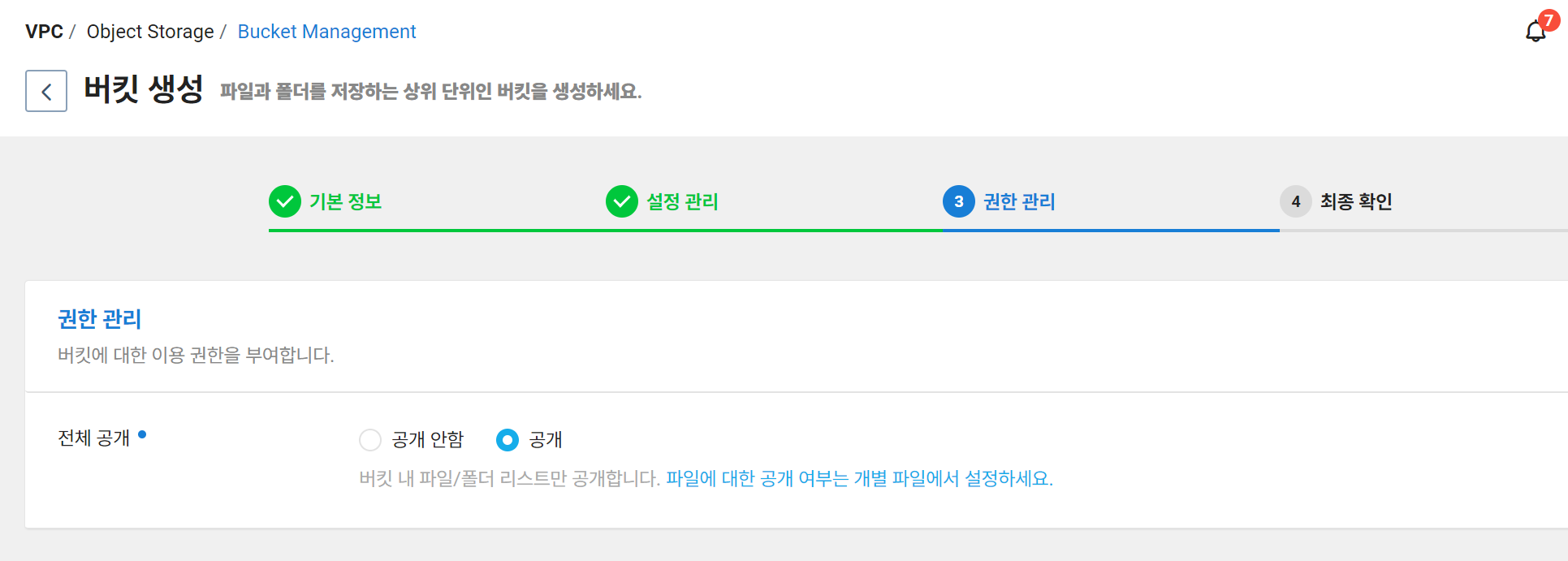Open the 기본 정보 step
Image resolution: width=1568 pixels, height=561 pixels.
tap(348, 201)
